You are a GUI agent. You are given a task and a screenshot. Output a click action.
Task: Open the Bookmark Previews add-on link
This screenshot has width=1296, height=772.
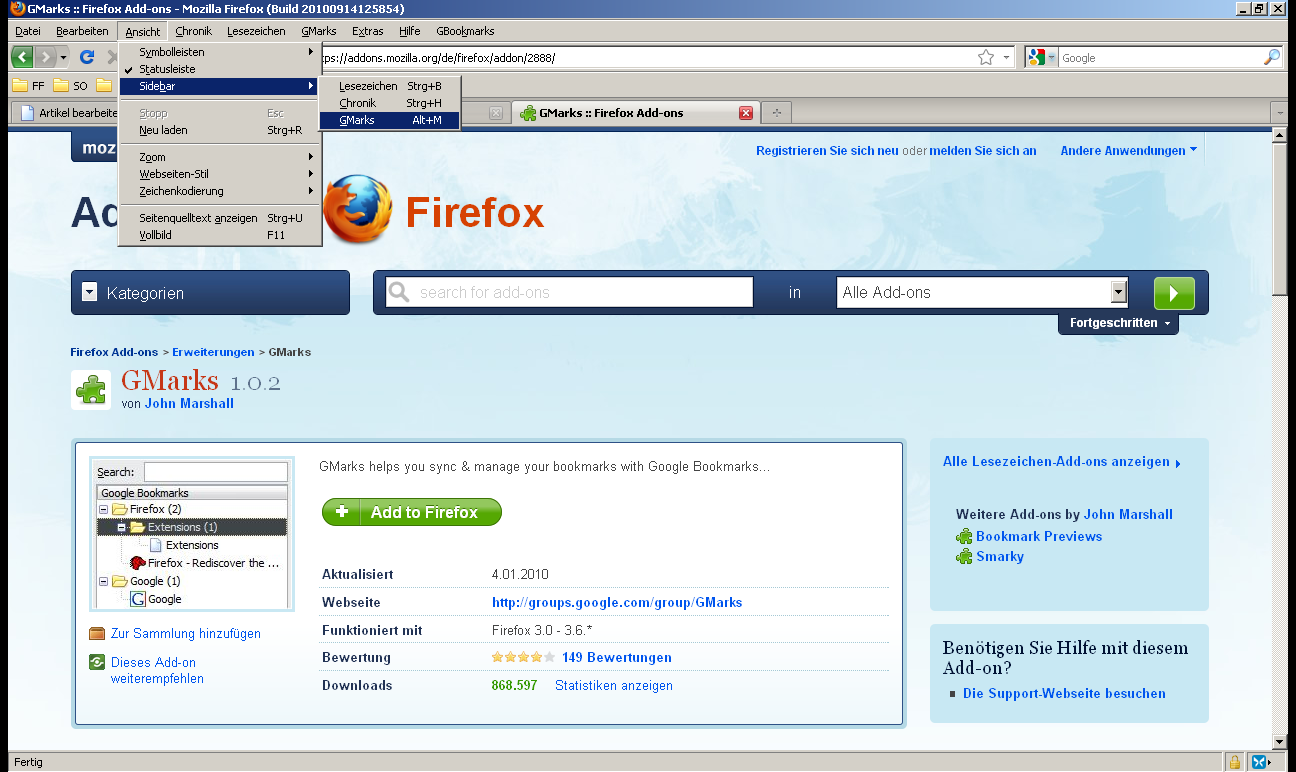[1039, 536]
